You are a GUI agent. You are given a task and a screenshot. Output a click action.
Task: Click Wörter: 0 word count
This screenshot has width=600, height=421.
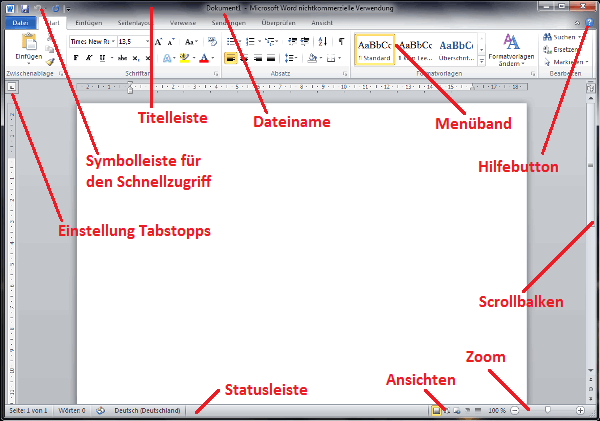click(72, 411)
